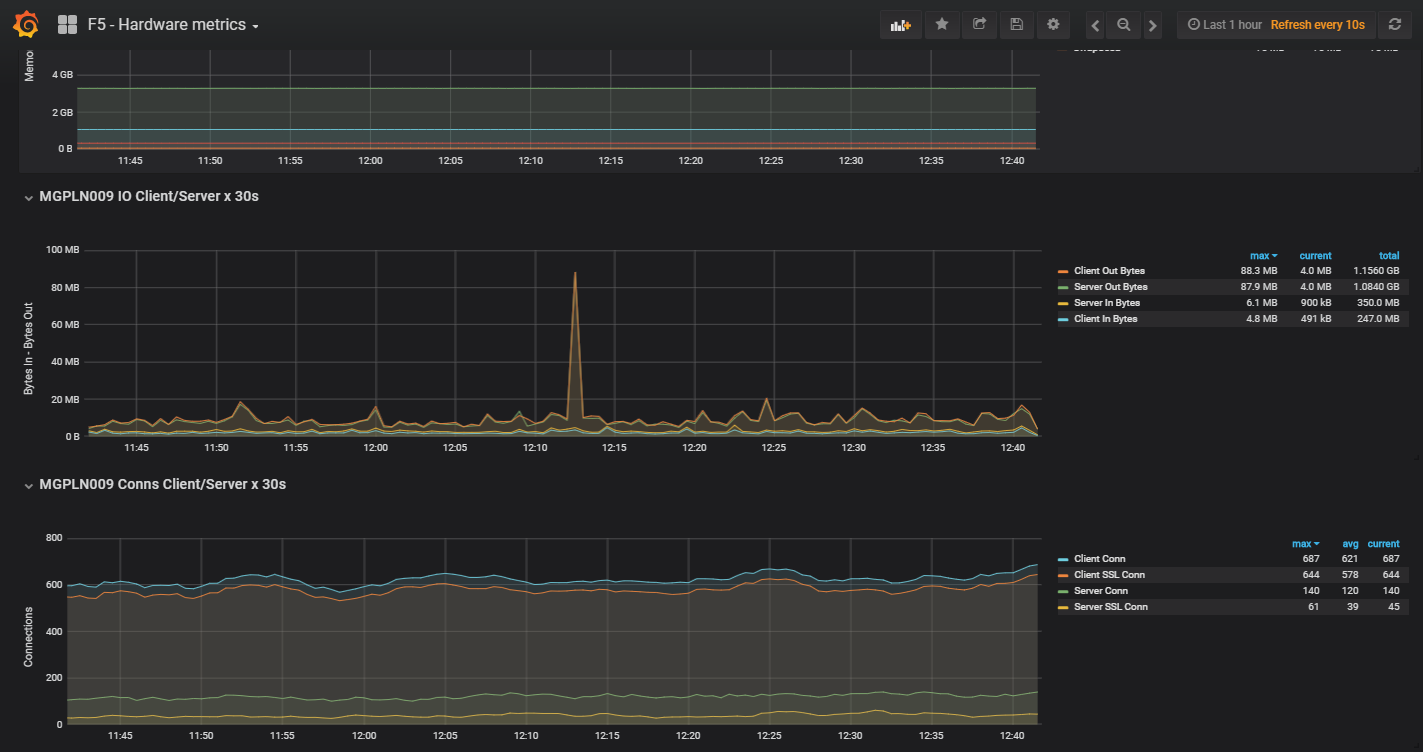Viewport: 1423px width, 752px height.
Task: Zoom out time range with magnifier icon
Action: coord(1124,25)
